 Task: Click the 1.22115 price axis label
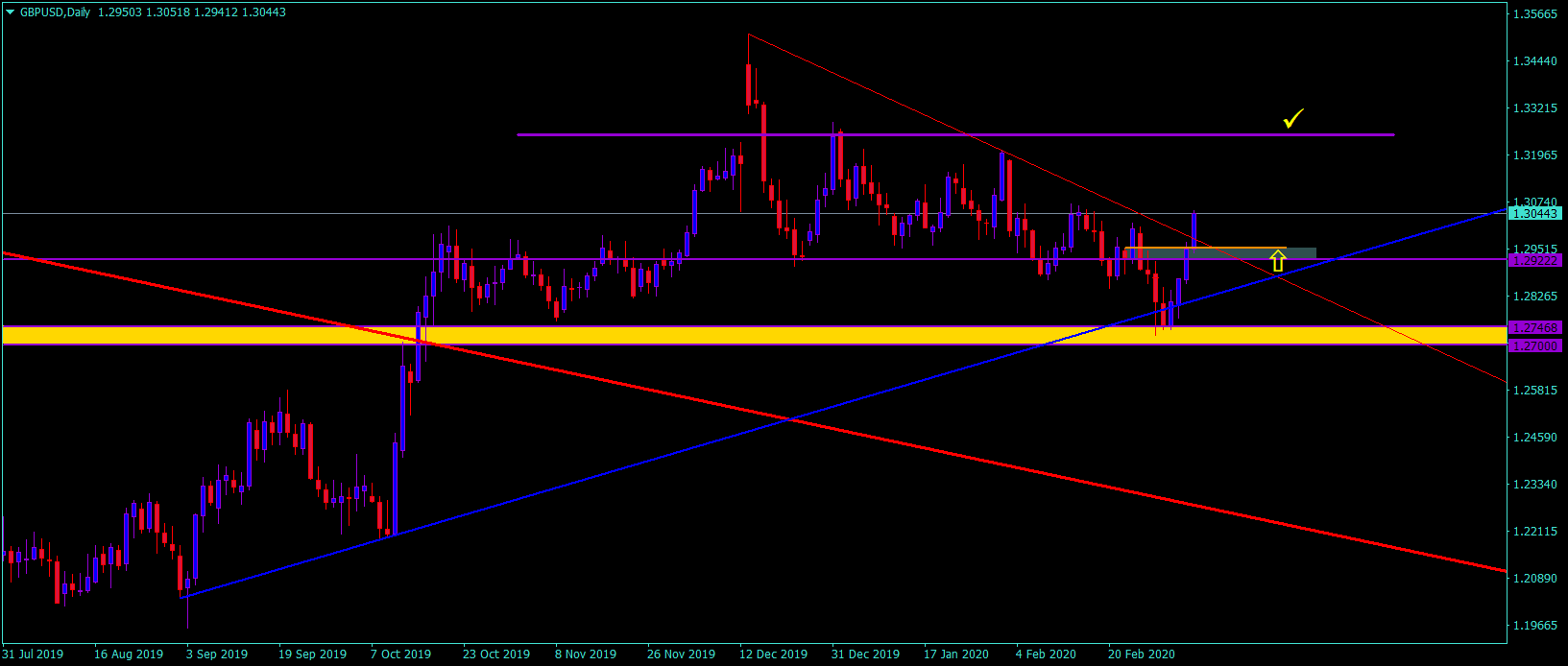click(x=1535, y=532)
